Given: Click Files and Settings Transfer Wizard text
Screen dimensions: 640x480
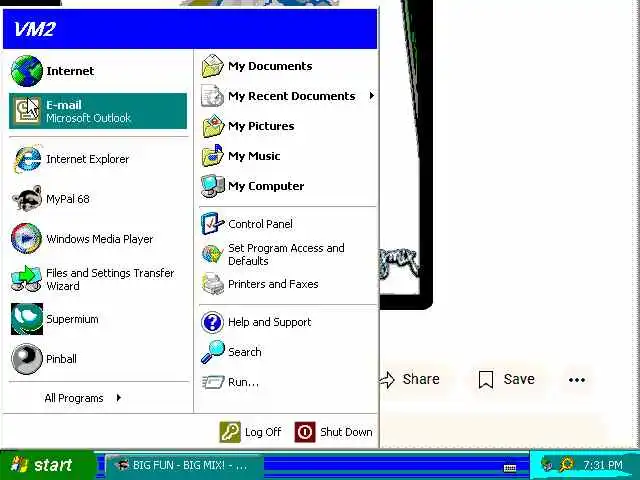Looking at the screenshot, I should click(110, 279).
